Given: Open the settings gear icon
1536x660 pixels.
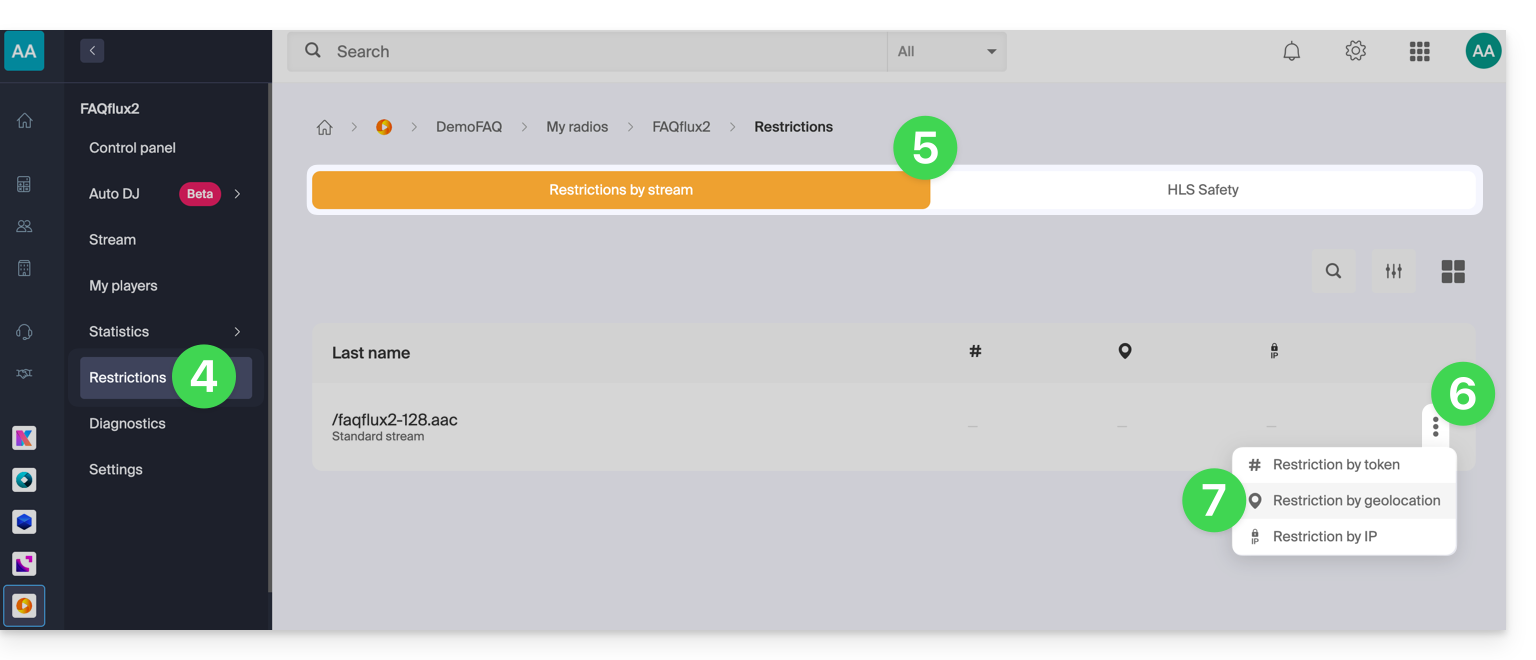Looking at the screenshot, I should (1355, 51).
